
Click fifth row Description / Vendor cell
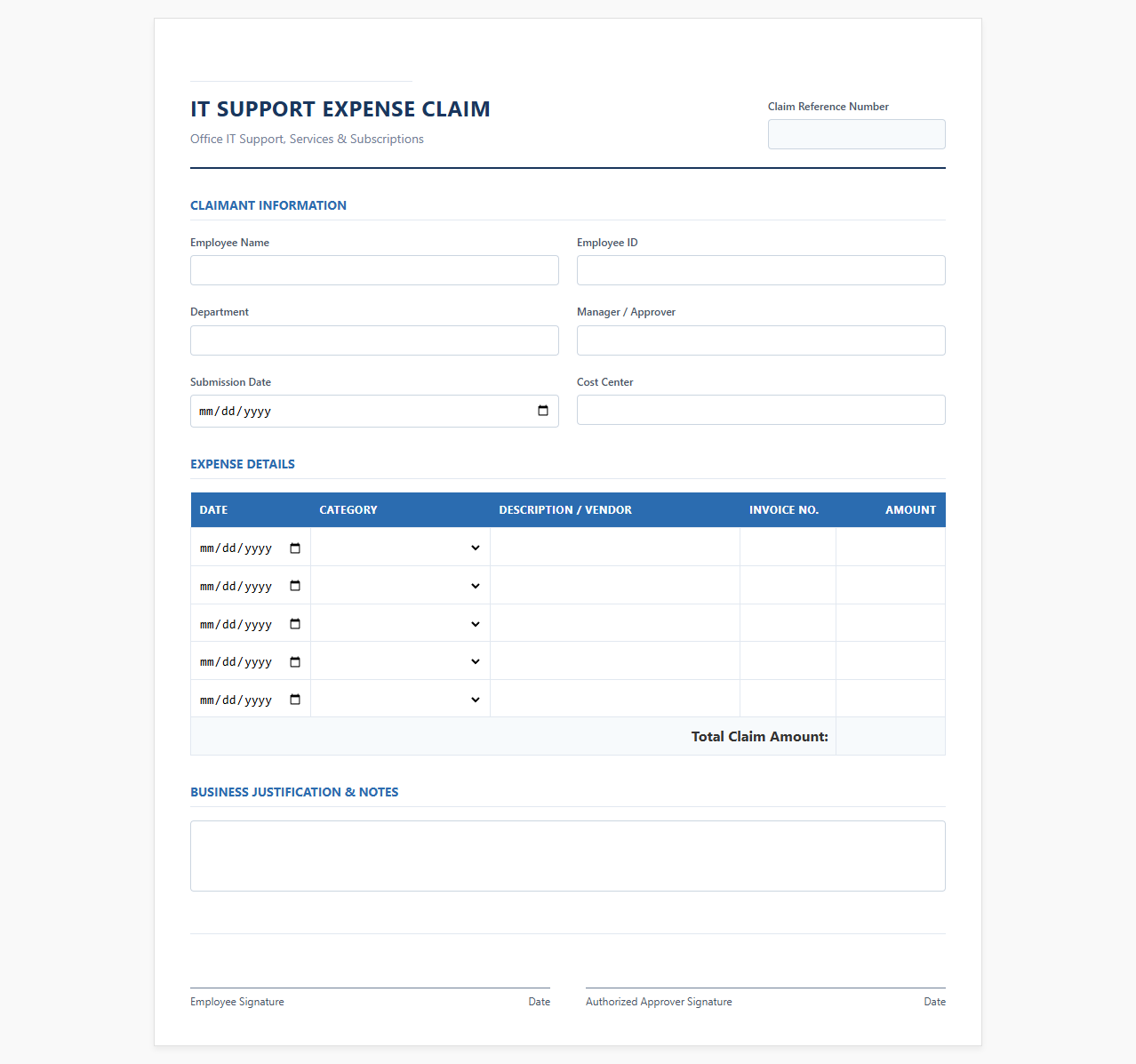[615, 700]
